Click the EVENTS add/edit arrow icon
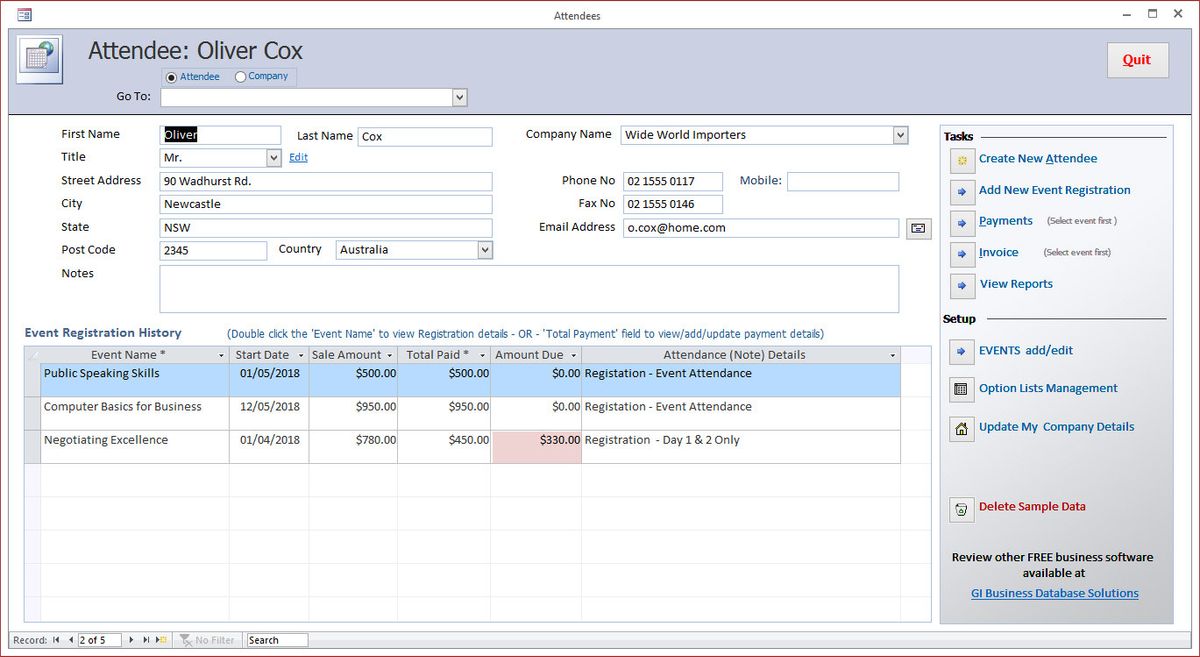 [x=962, y=351]
